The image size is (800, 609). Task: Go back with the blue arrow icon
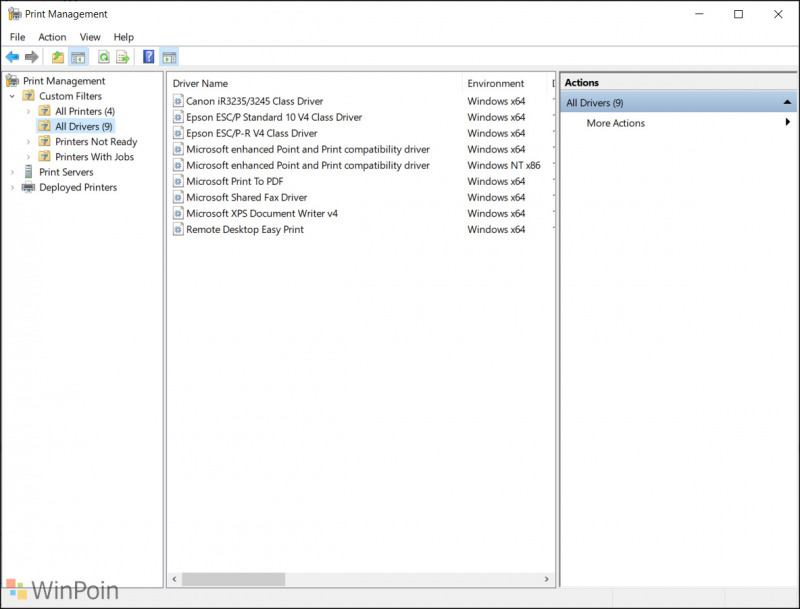(x=12, y=57)
